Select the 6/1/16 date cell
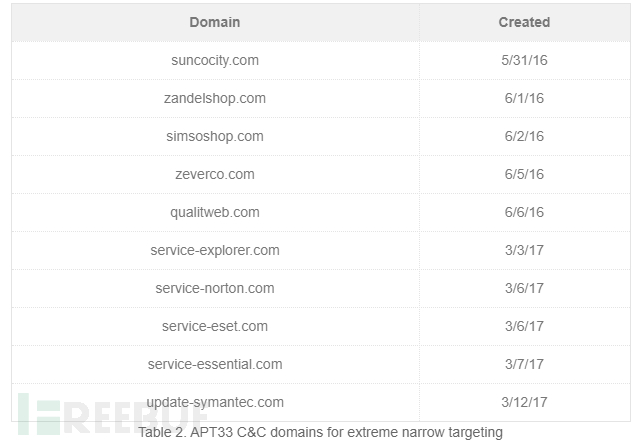This screenshot has height=442, width=640. [524, 98]
